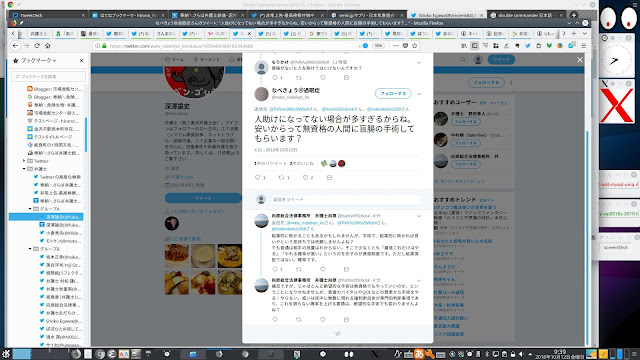Close the tweet overlay with the X
This screenshot has width=640, height=360.
click(x=580, y=60)
